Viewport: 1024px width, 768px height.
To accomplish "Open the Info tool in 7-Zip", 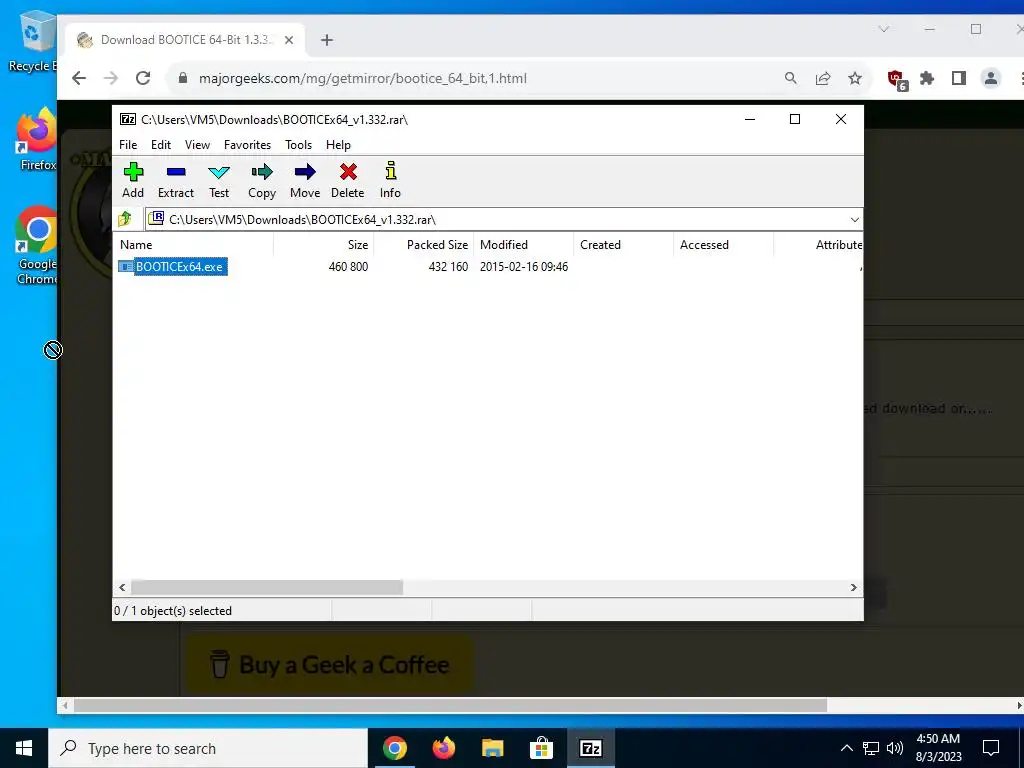I will pyautogui.click(x=390, y=180).
